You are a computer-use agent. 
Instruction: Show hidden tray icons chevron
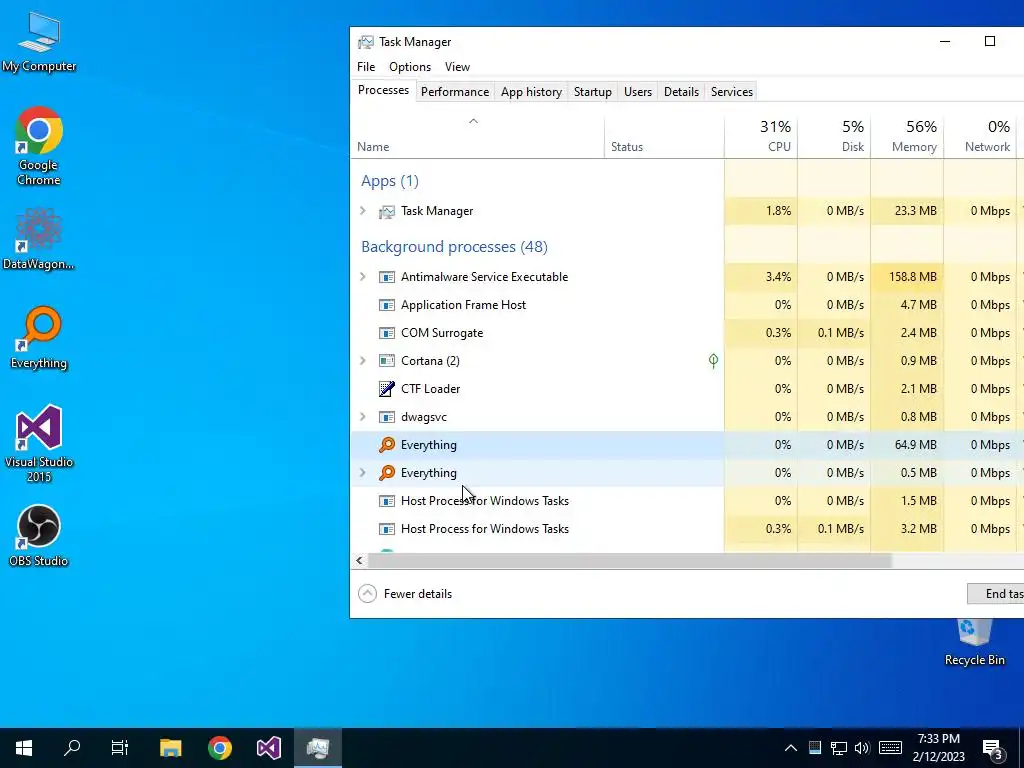(x=790, y=748)
